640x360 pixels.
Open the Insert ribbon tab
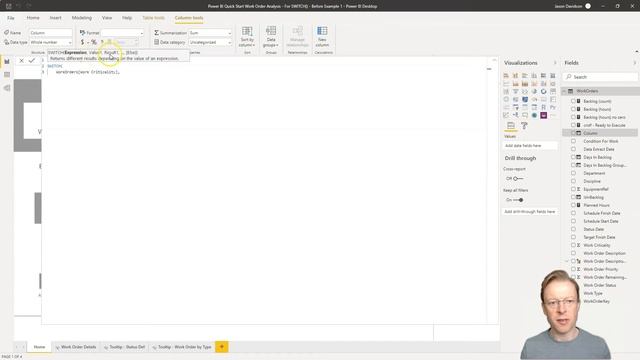click(56, 18)
